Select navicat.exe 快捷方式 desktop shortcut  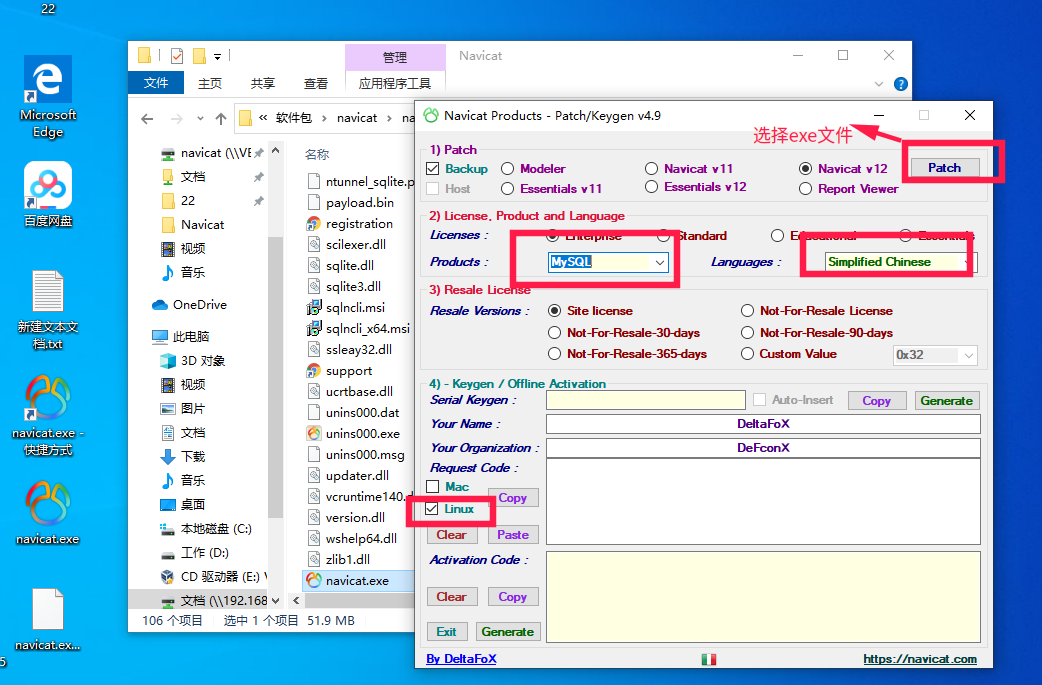pos(48,415)
